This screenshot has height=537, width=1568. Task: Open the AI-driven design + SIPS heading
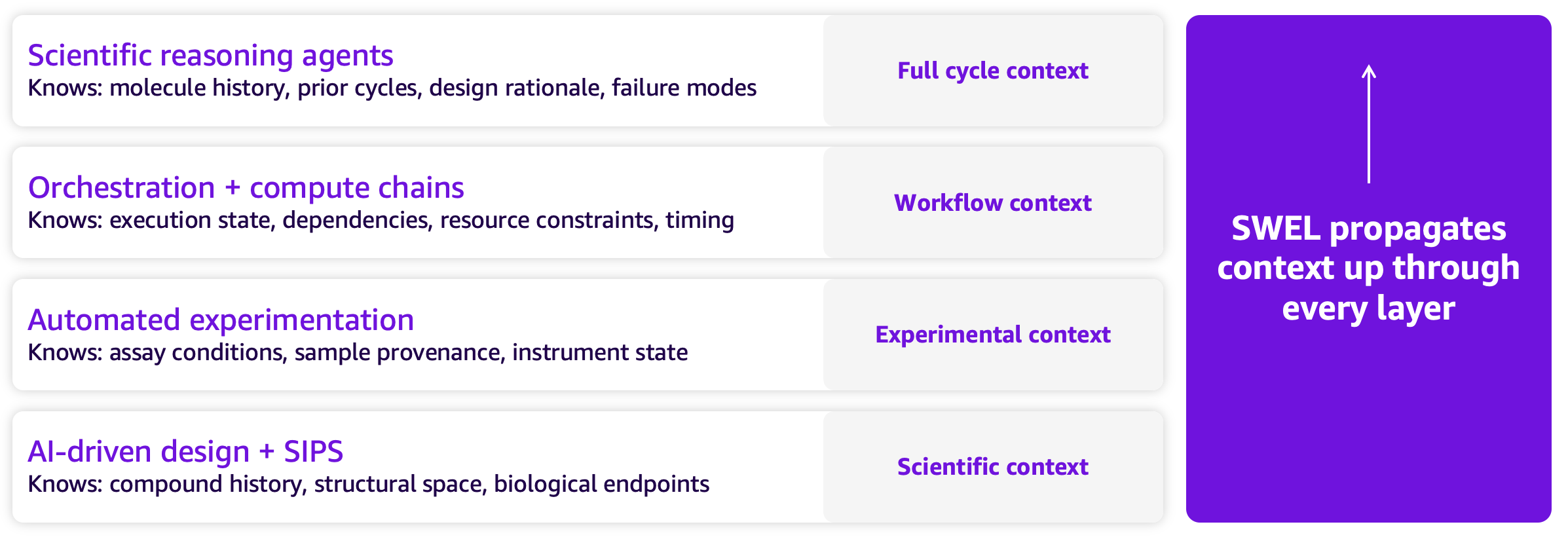[185, 452]
